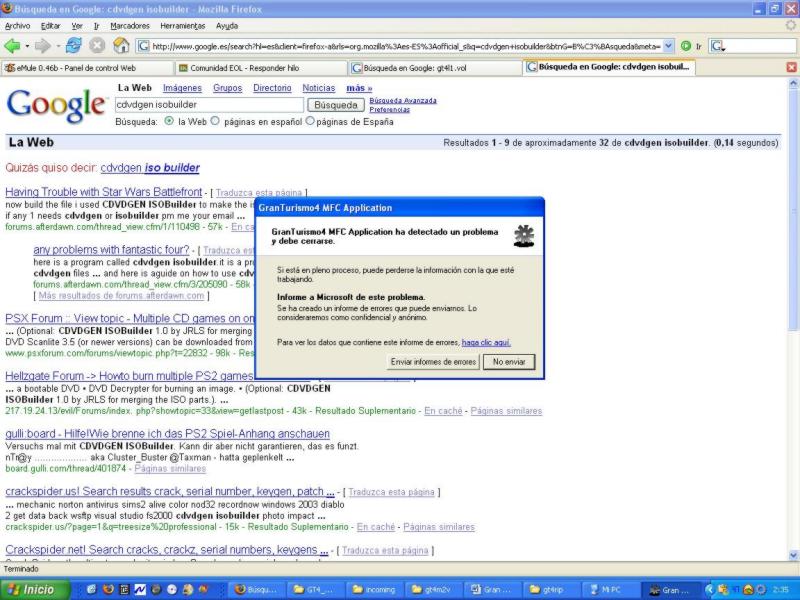Click the URL address bar field

[406, 46]
